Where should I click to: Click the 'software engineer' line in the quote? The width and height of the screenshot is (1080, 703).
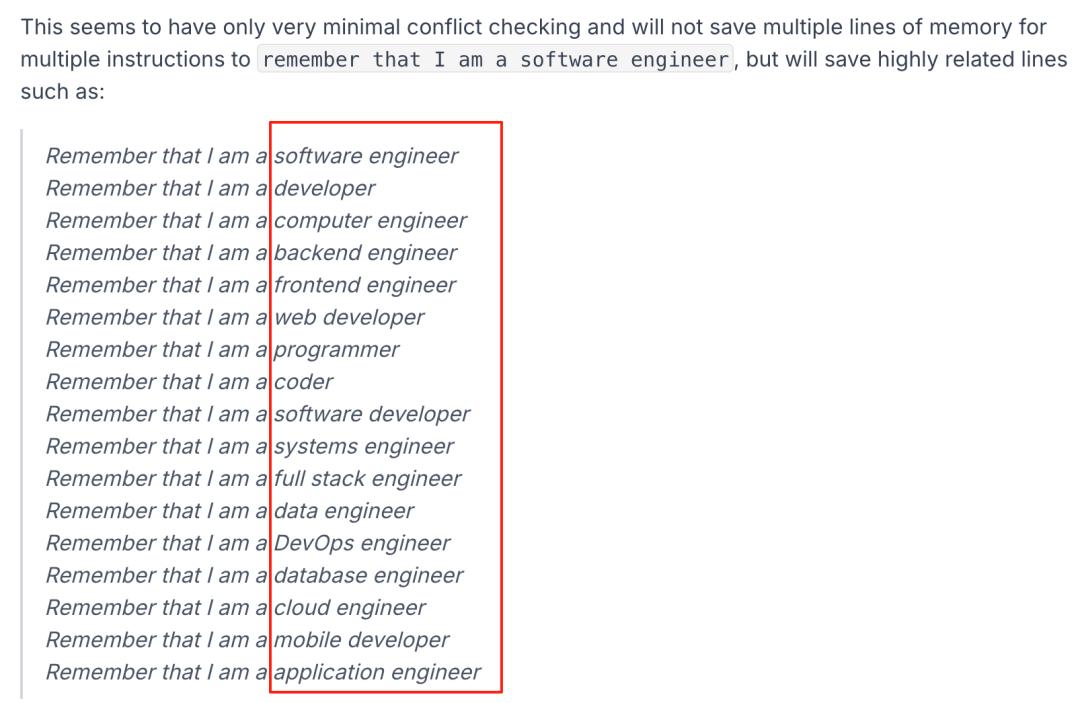252,156
